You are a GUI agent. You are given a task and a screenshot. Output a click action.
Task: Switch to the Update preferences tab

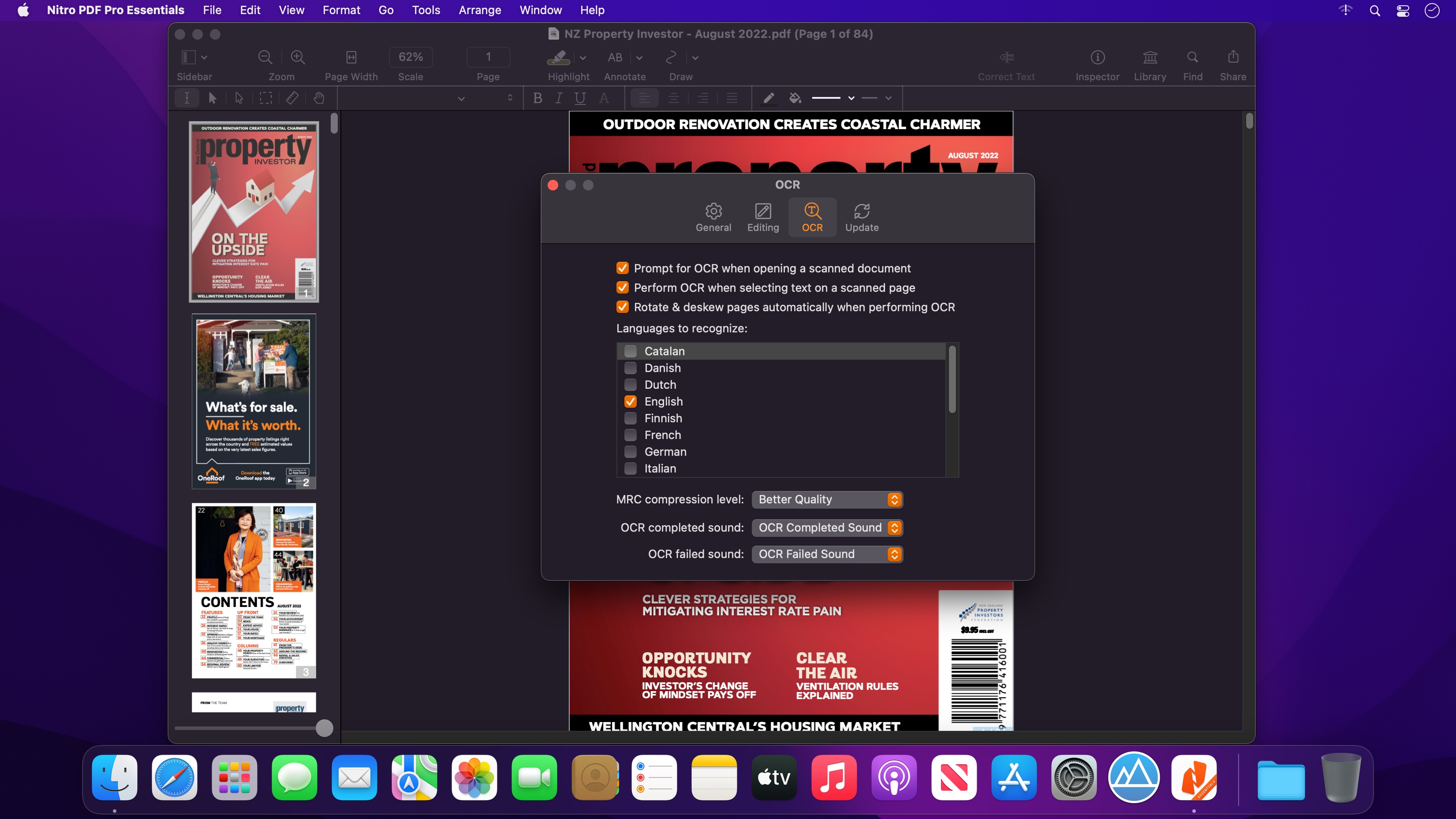pos(862,218)
